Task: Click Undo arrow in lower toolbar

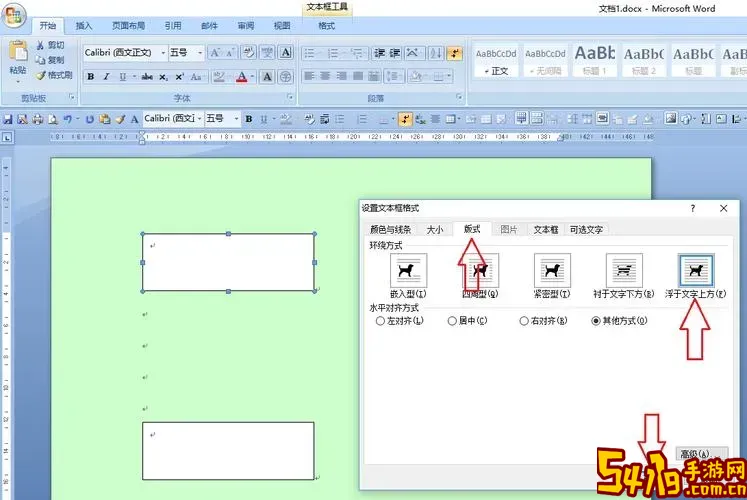Action: tap(67, 119)
